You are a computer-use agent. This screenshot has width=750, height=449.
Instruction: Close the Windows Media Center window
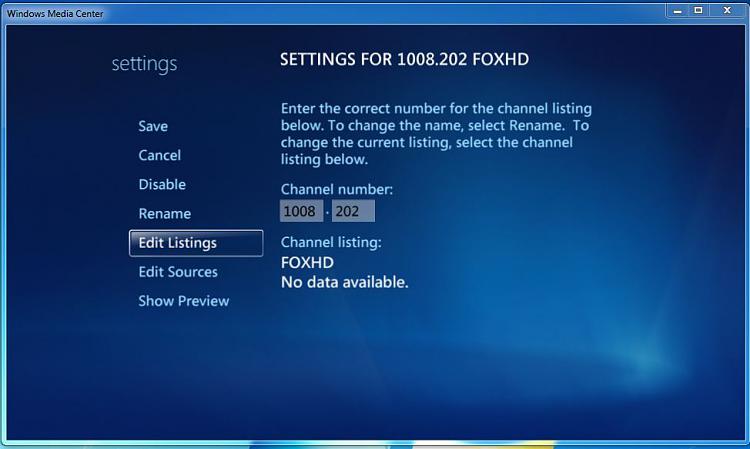(727, 11)
